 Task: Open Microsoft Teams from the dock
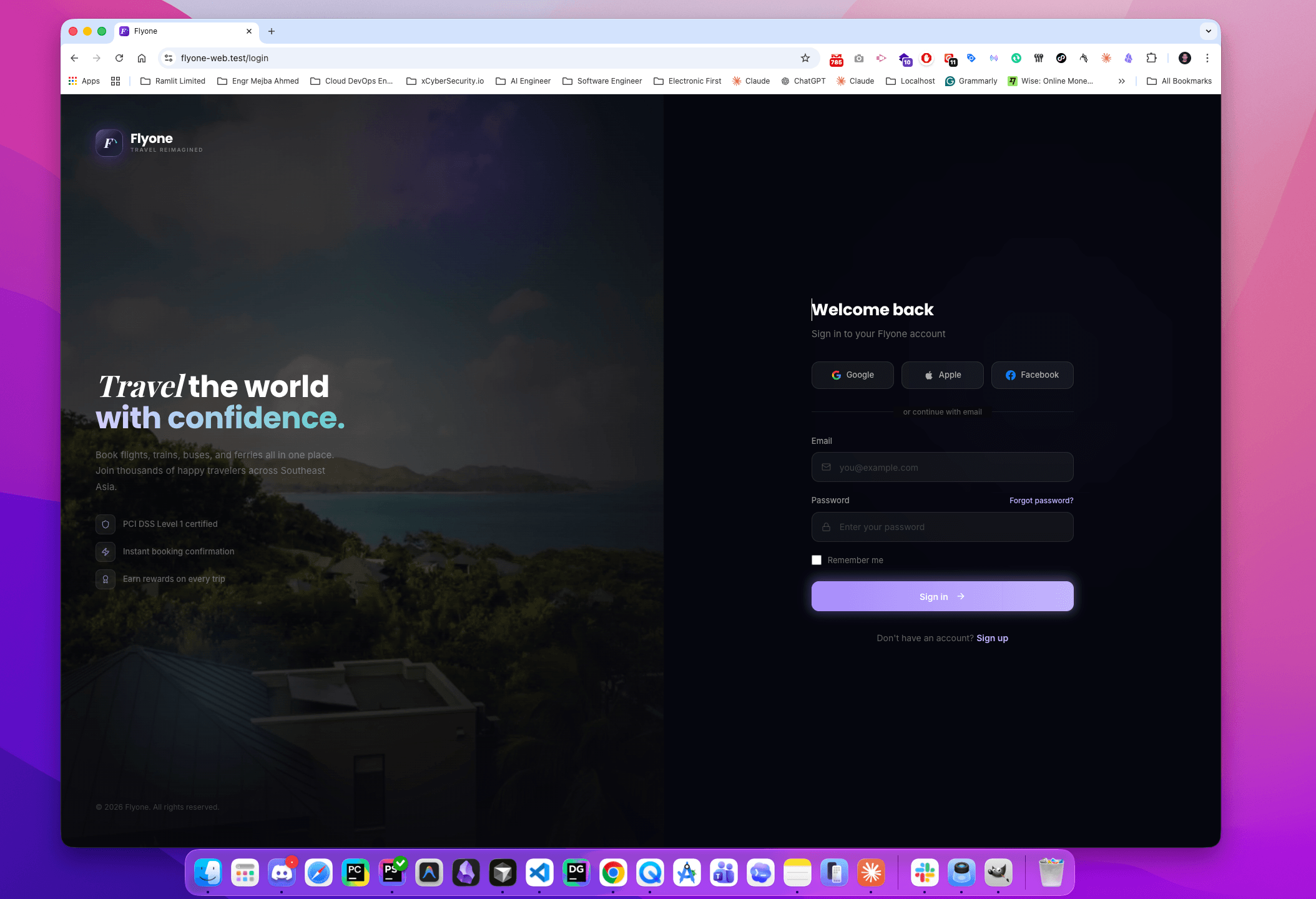click(x=724, y=872)
